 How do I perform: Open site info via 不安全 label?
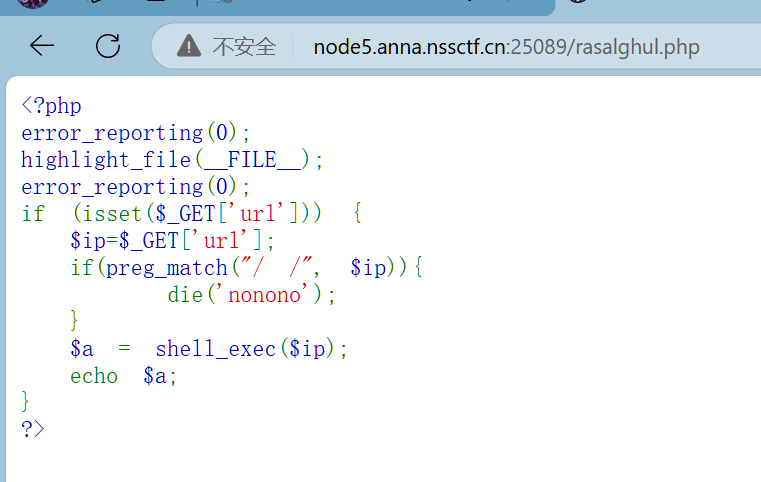[243, 47]
